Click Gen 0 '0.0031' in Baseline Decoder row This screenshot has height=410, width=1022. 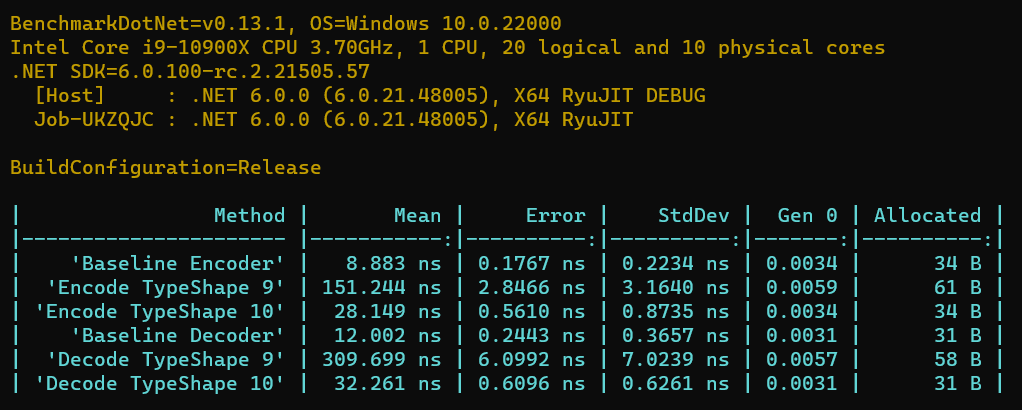point(802,335)
